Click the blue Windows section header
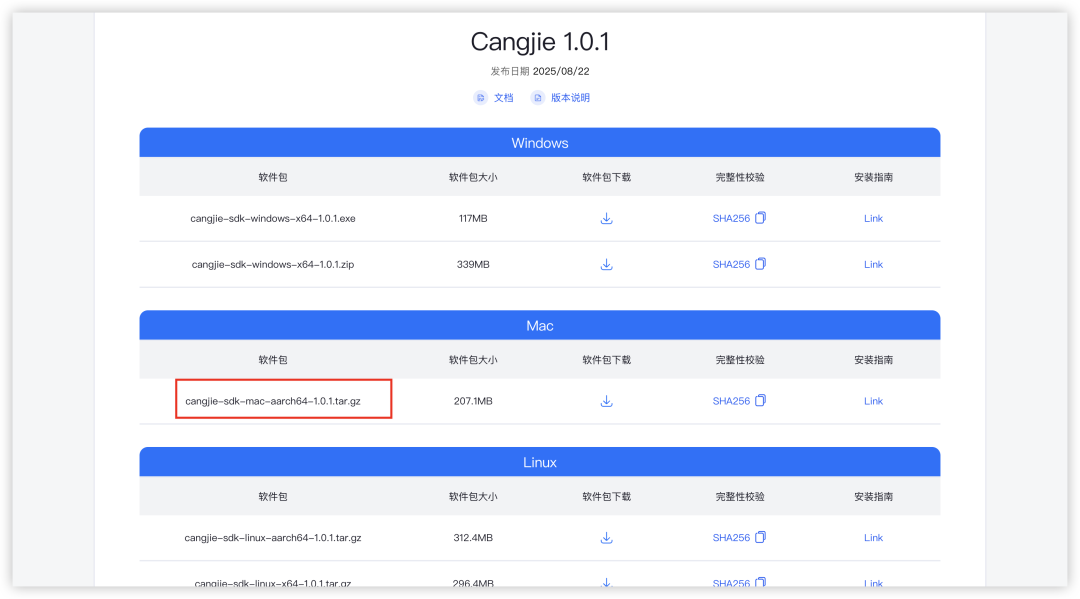Viewport: 1080px width, 599px height. point(540,142)
